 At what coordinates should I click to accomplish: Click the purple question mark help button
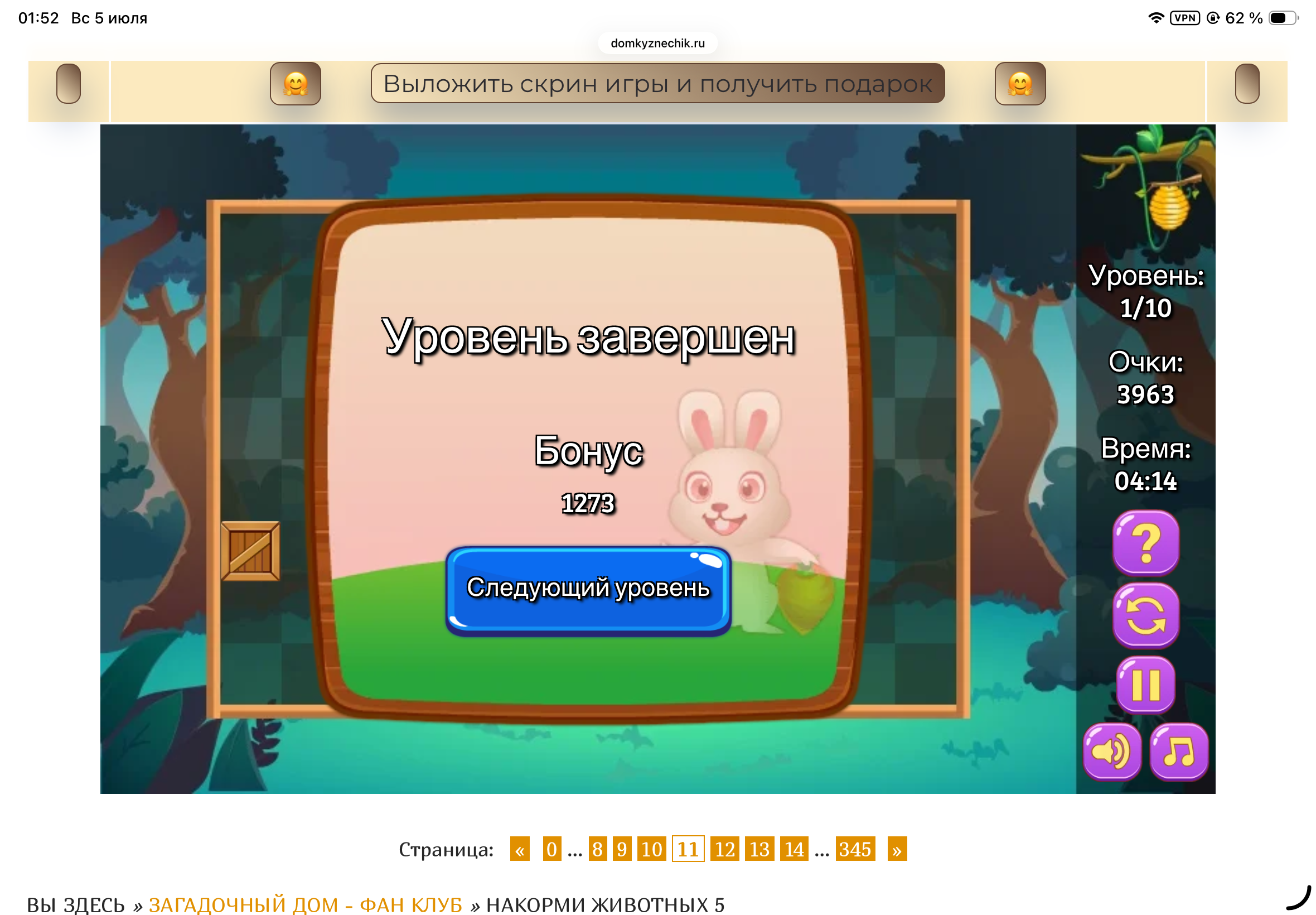(1145, 542)
